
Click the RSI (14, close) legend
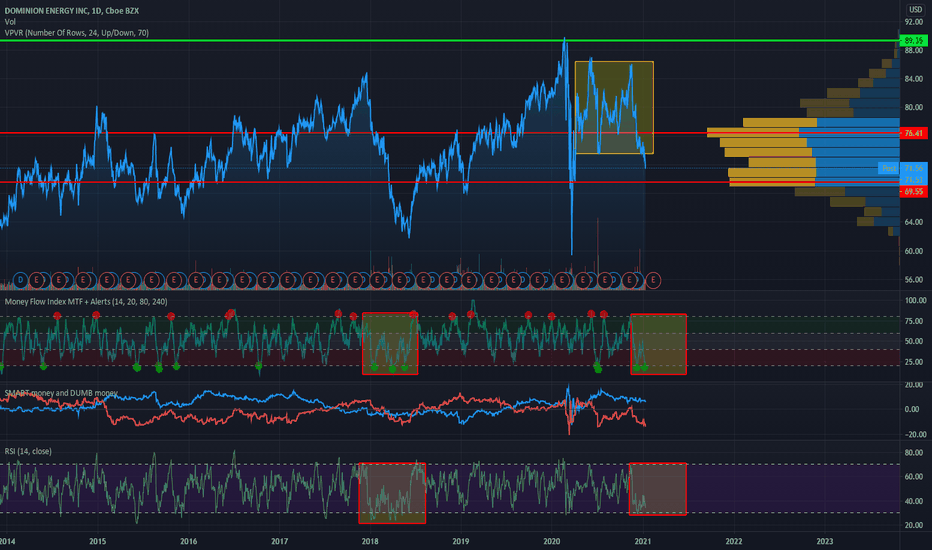pos(28,451)
